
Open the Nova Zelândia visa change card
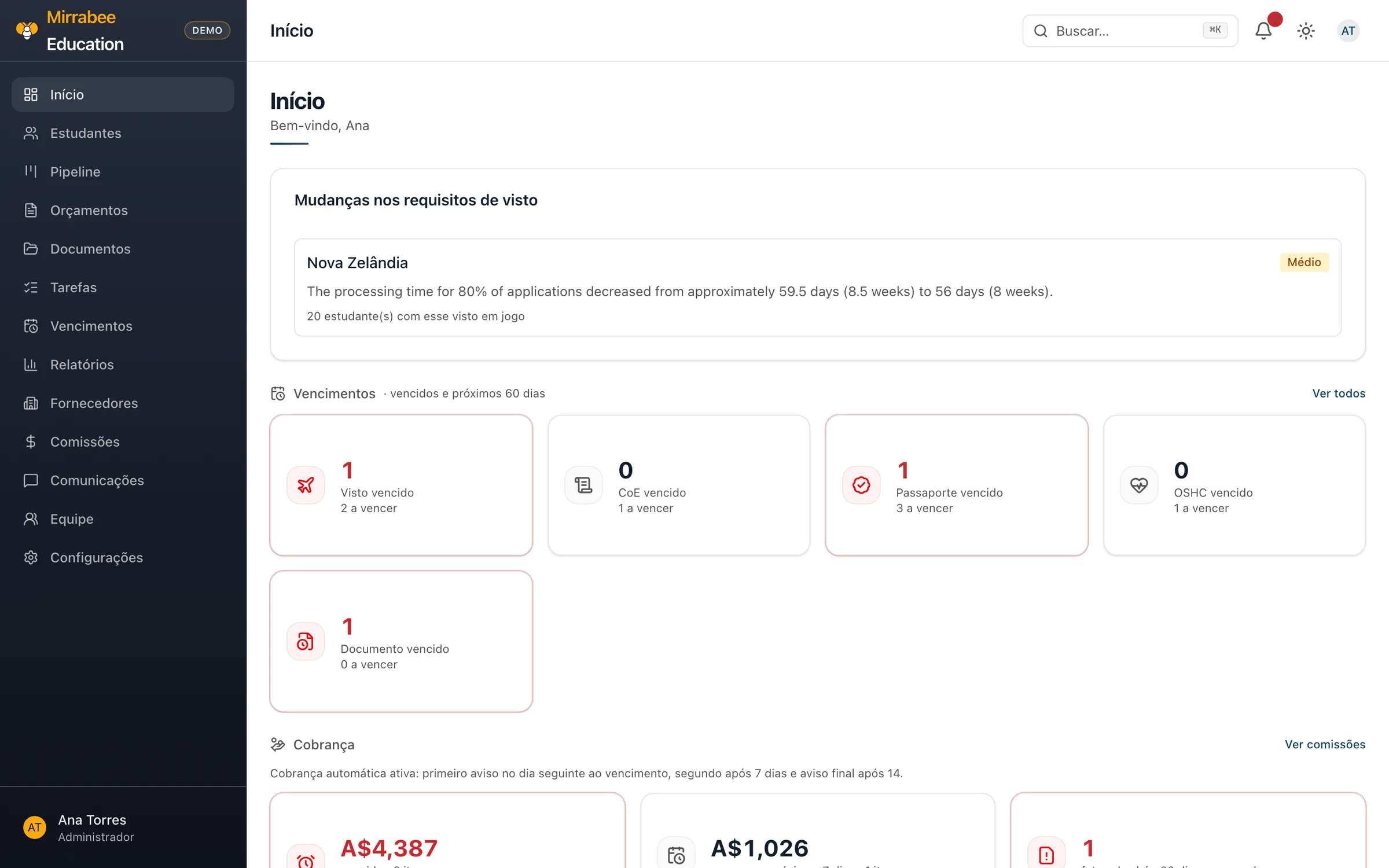point(817,288)
